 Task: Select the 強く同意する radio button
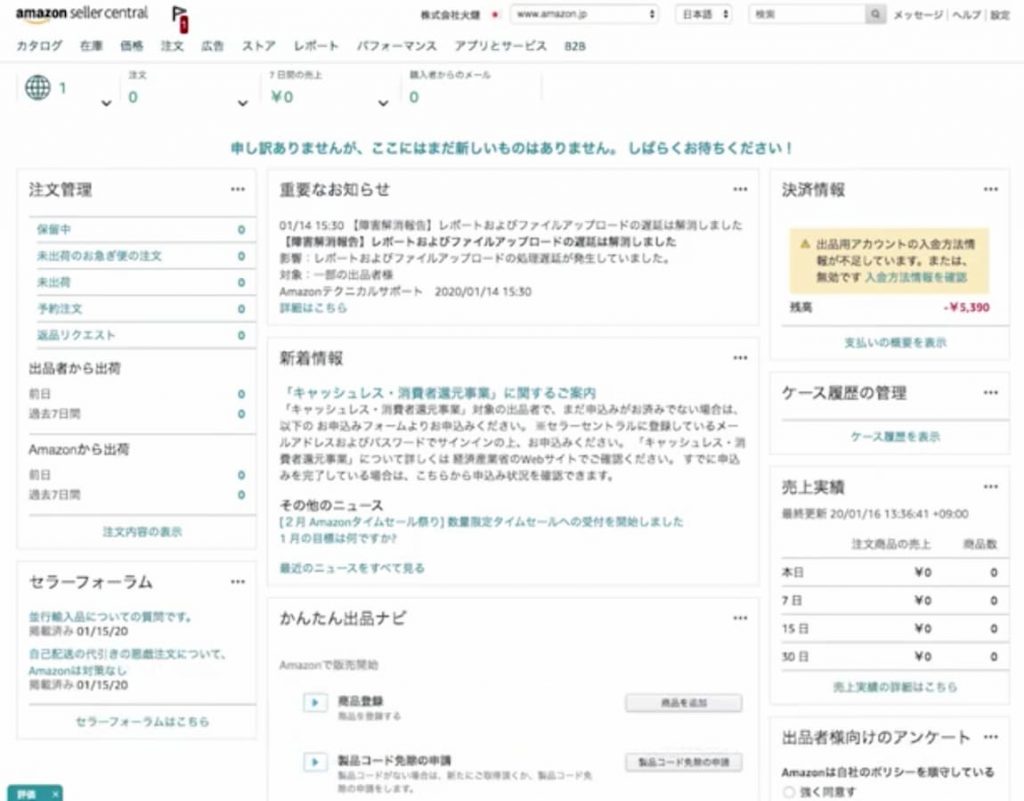tap(789, 792)
